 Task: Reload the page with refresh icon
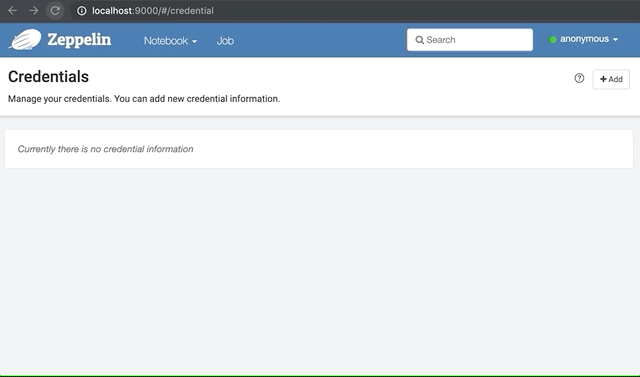(55, 11)
